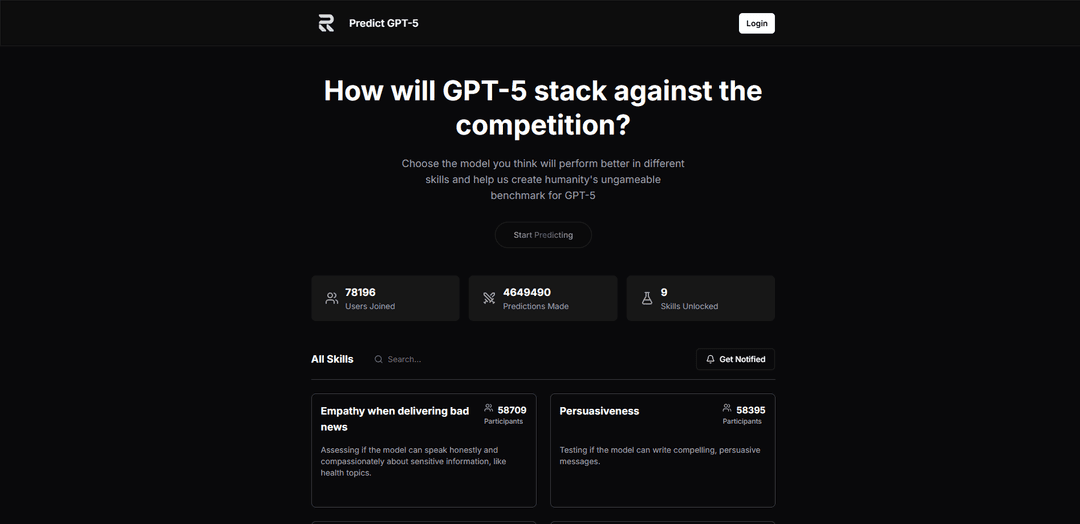This screenshot has height=524, width=1080.
Task: Click the flask icon for Skills Unlocked
Action: (x=647, y=298)
